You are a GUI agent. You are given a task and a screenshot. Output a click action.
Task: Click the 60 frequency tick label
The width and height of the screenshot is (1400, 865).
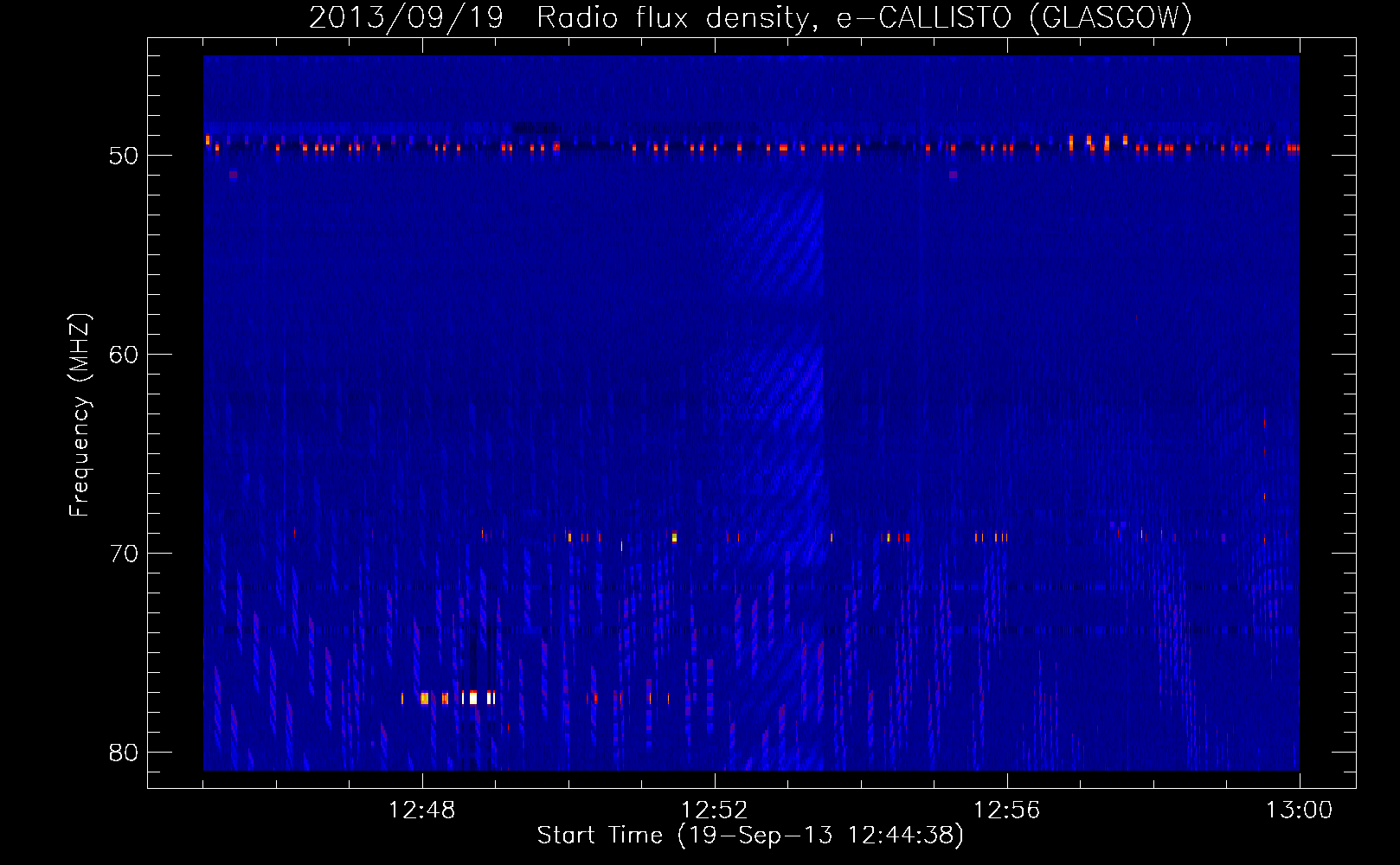[124, 355]
